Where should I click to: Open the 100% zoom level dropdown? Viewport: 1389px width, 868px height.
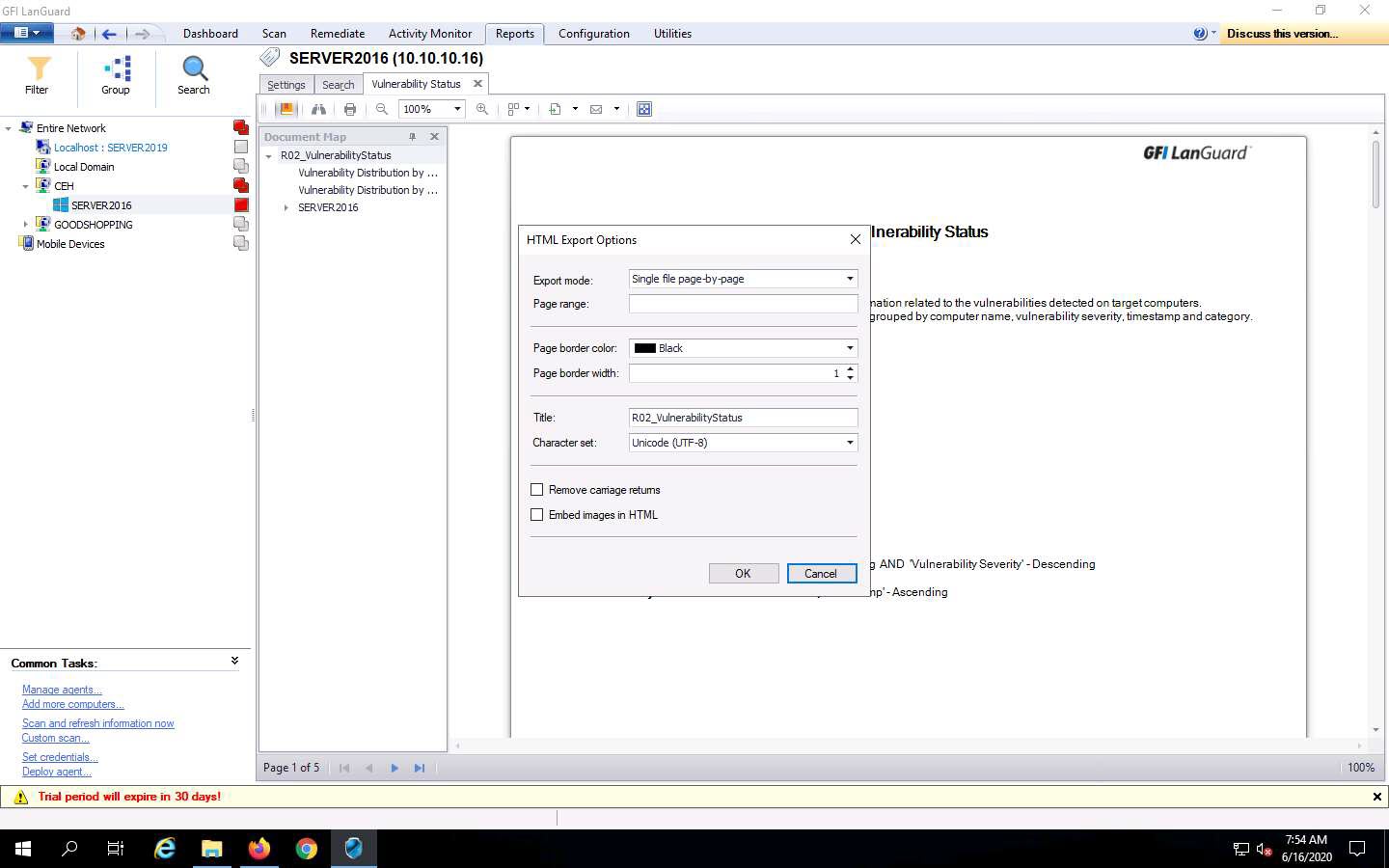click(457, 109)
